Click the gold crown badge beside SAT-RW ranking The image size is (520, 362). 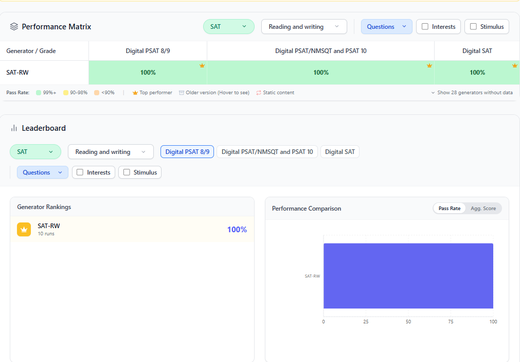24,229
